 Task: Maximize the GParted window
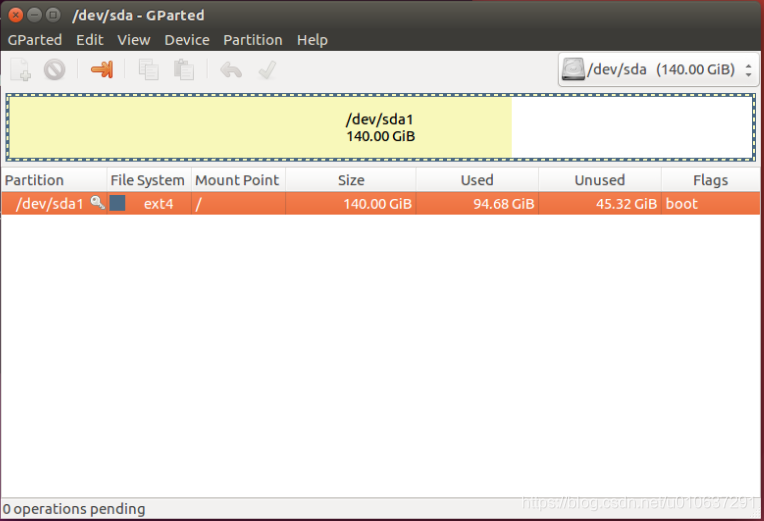[53, 15]
